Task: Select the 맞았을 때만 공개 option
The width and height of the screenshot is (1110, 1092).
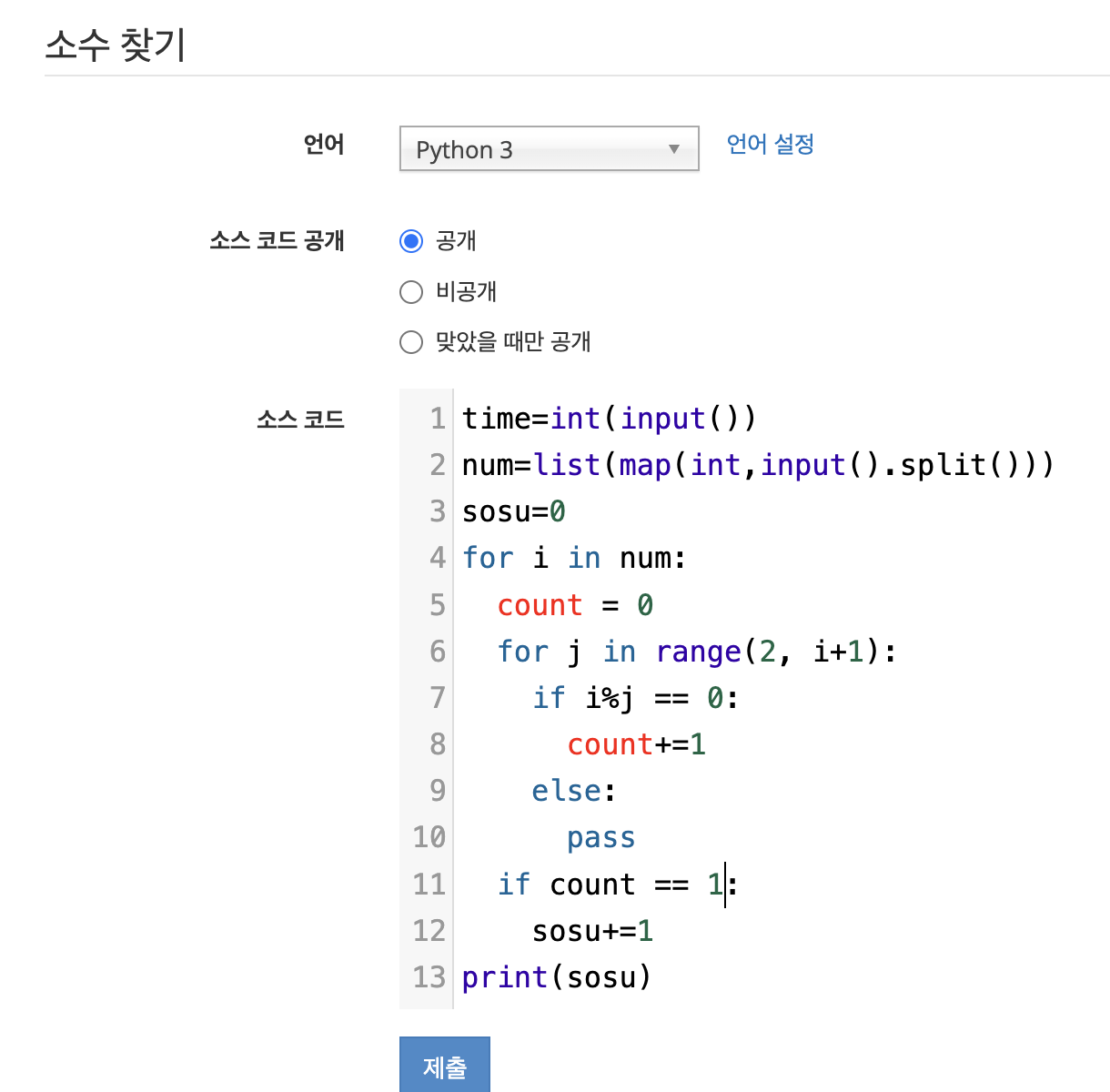Action: point(411,342)
